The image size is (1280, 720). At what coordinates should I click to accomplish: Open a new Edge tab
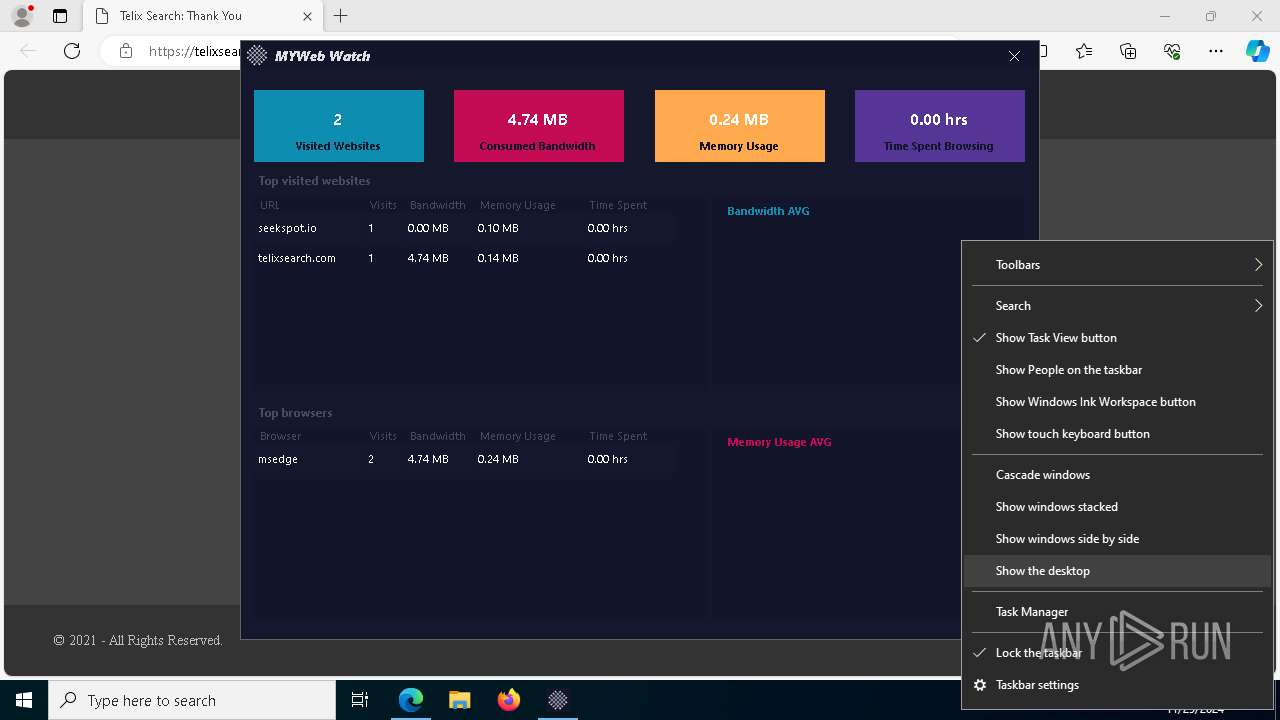[340, 16]
